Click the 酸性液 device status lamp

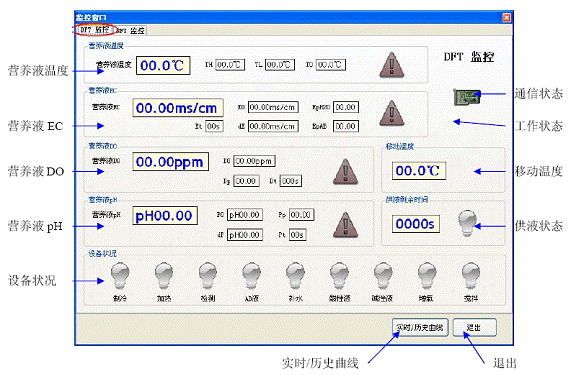click(339, 276)
